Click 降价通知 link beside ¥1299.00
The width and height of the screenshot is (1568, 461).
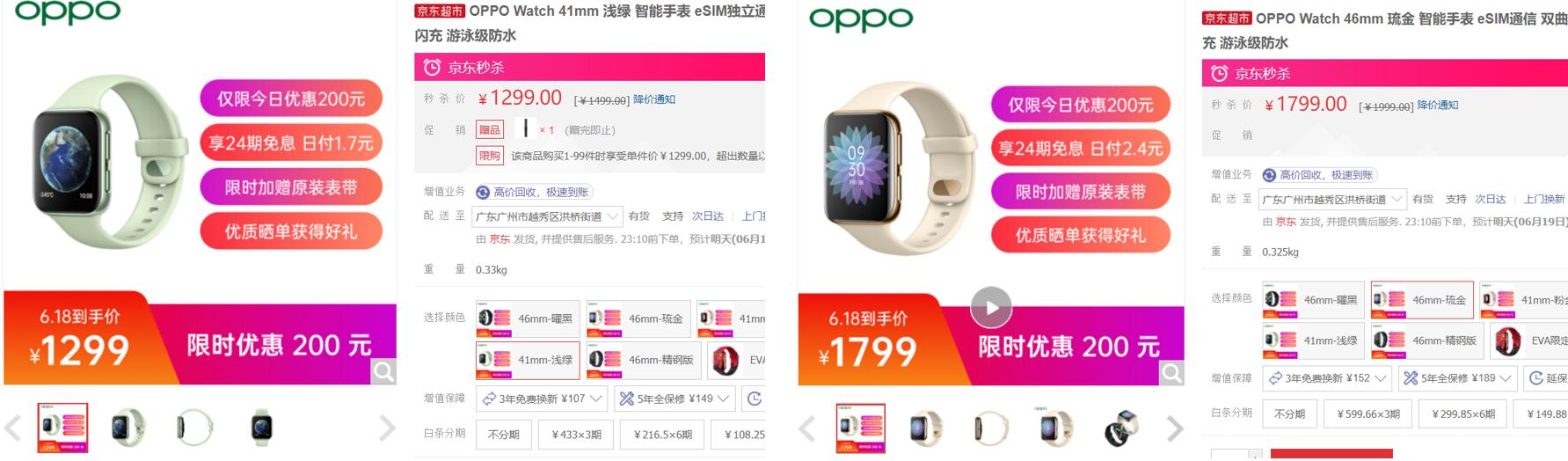point(654,99)
